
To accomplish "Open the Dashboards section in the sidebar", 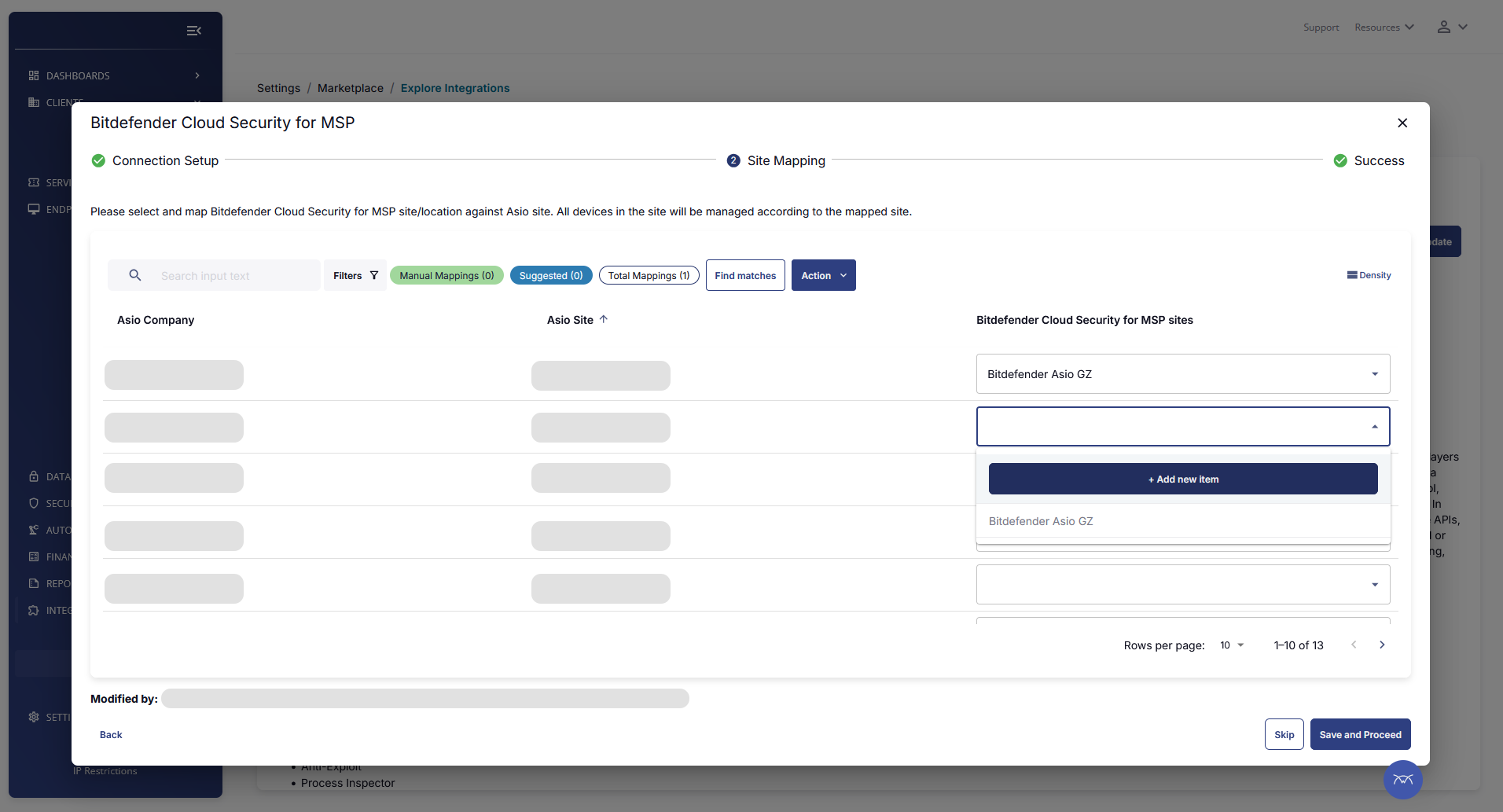I will [75, 75].
